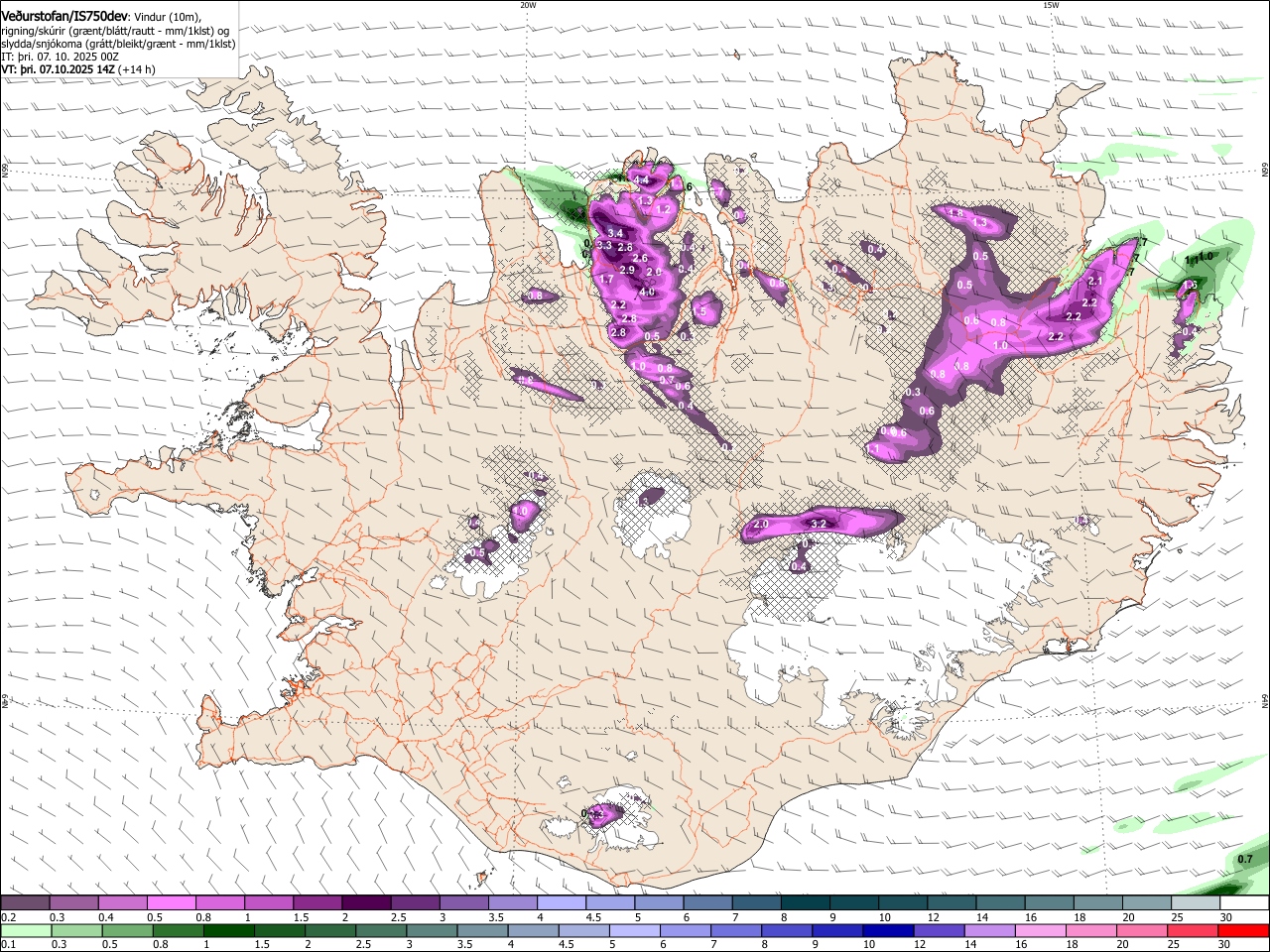Click the '2.9' snowfall value on the map
The image size is (1270, 952).
(x=627, y=270)
